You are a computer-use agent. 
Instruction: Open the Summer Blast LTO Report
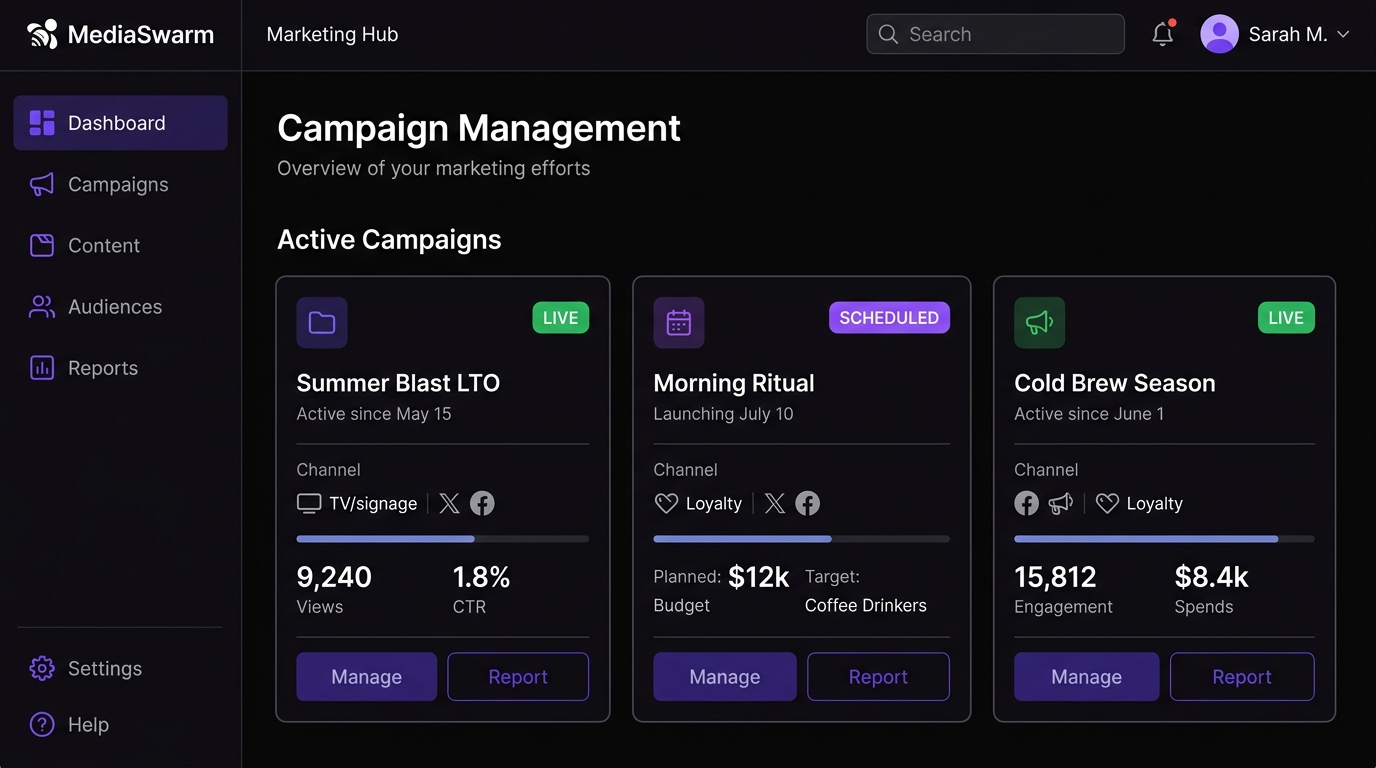click(518, 677)
